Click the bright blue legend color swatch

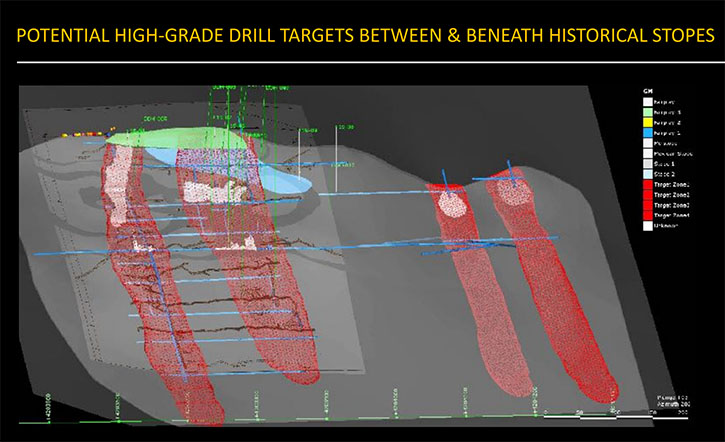point(648,133)
